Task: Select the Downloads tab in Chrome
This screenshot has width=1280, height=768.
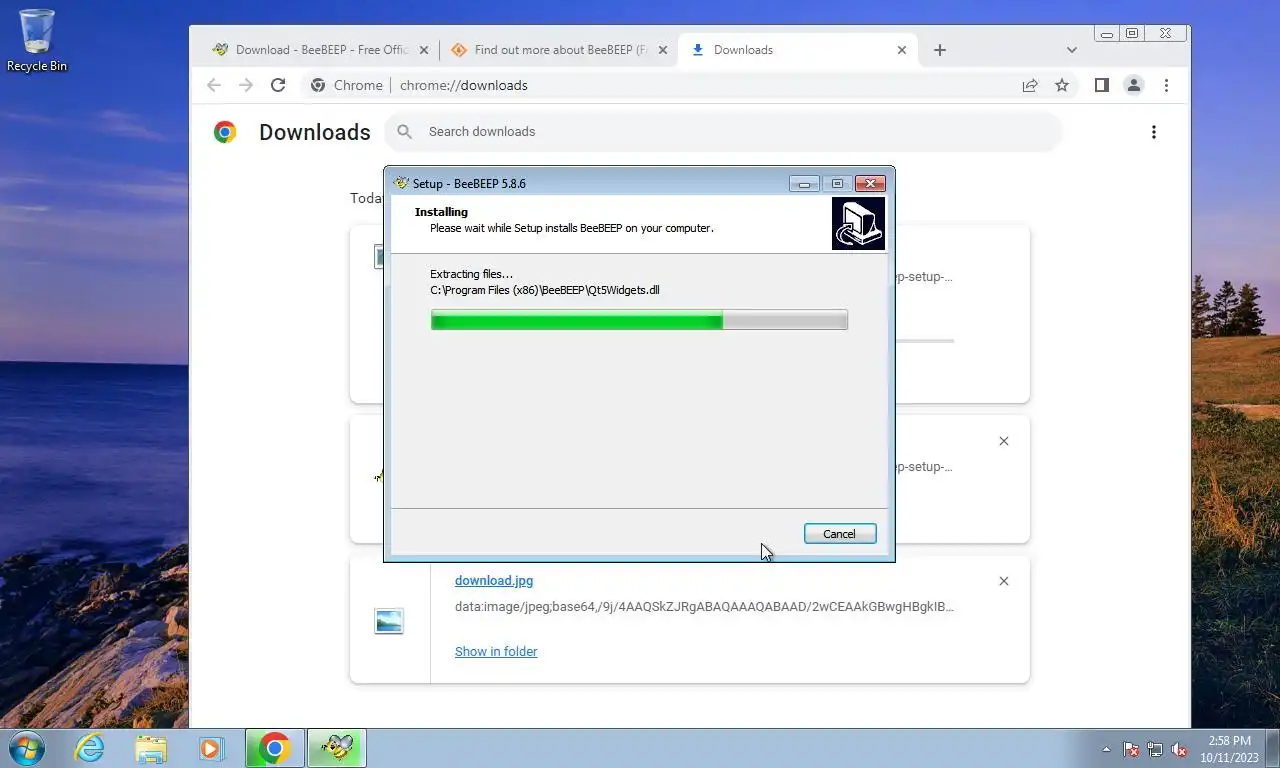Action: coord(795,50)
